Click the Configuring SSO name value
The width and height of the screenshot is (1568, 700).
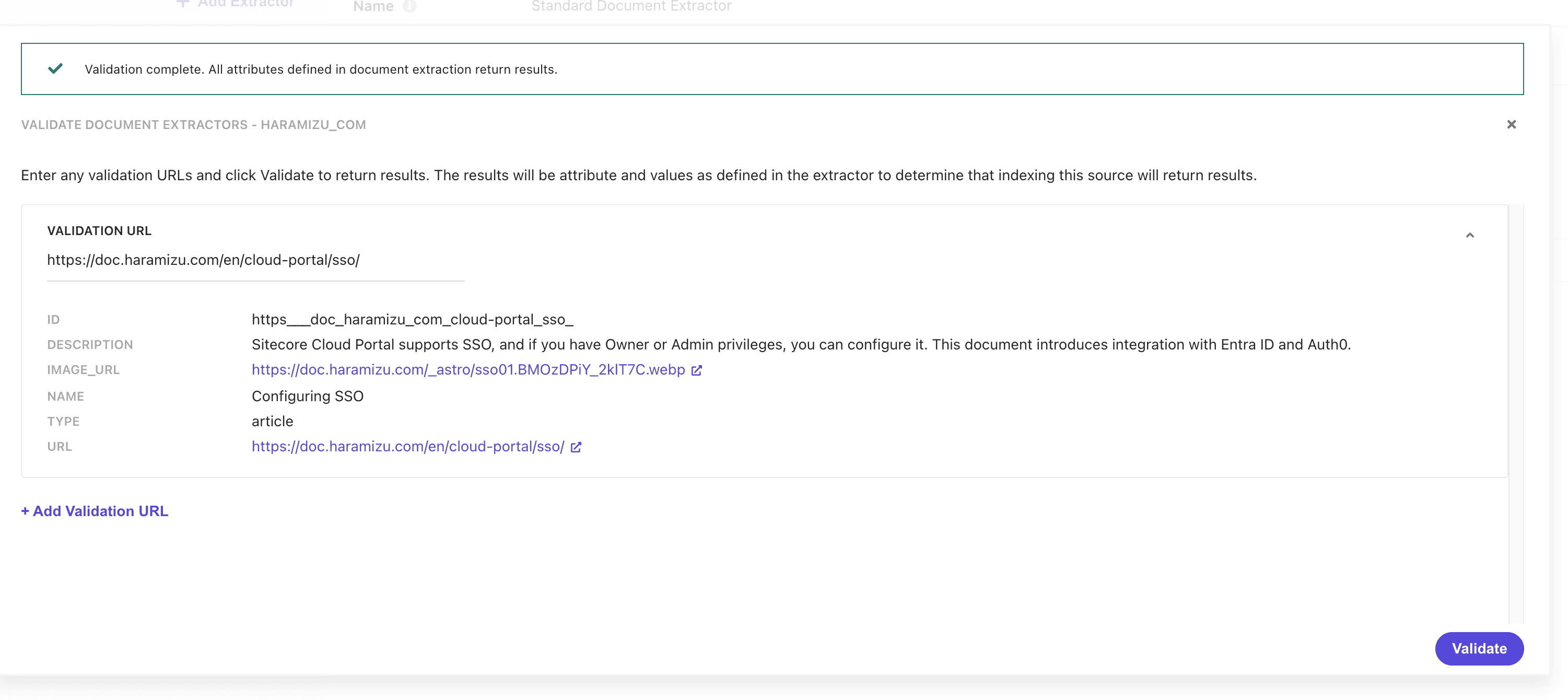308,396
